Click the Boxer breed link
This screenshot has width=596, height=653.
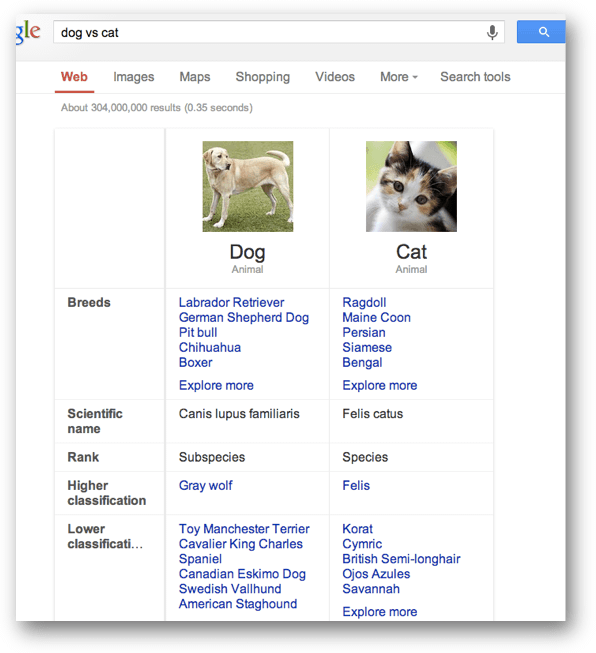tap(196, 362)
